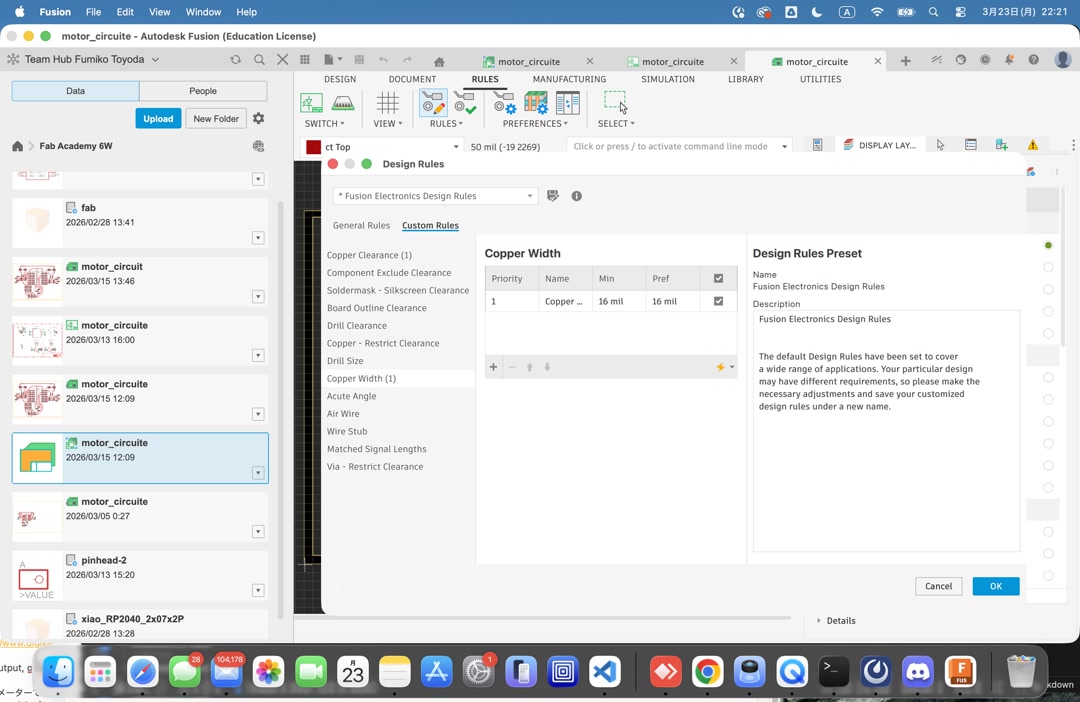Switch to the General Rules tab

pyautogui.click(x=361, y=225)
